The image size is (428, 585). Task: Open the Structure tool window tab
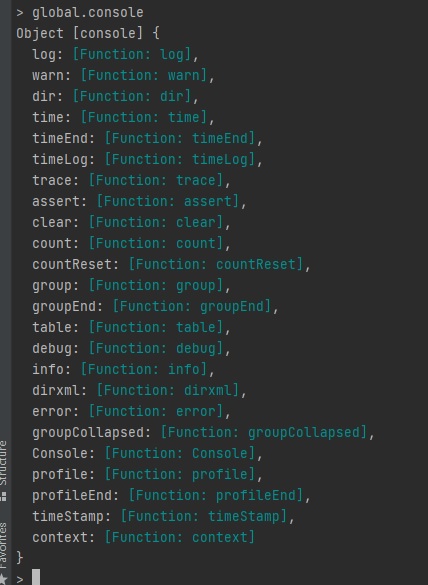[x=3, y=470]
